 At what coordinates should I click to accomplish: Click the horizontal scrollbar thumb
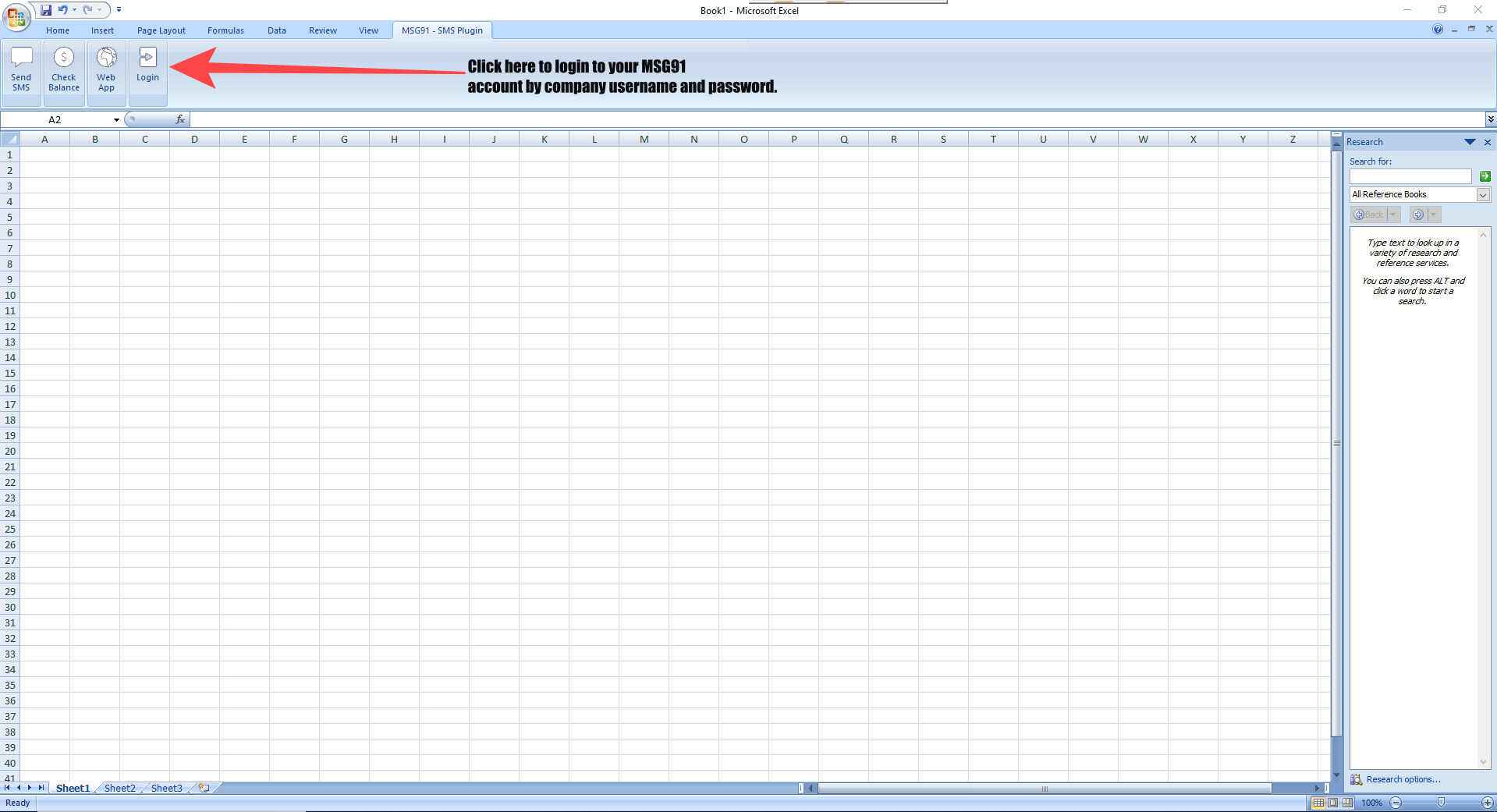point(1045,788)
